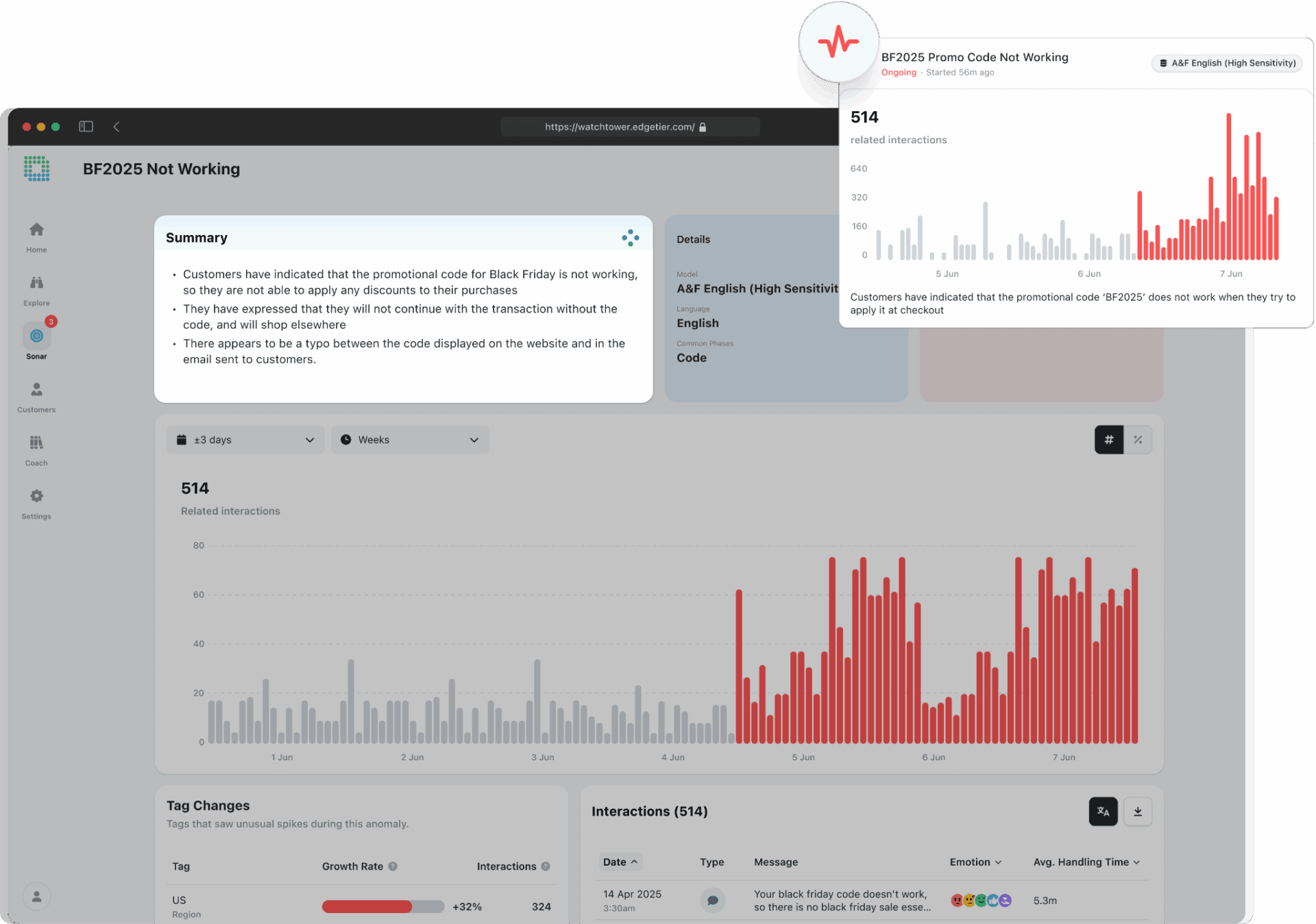The image size is (1316, 924).
Task: Click chat type icon in interaction row
Action: (x=713, y=900)
